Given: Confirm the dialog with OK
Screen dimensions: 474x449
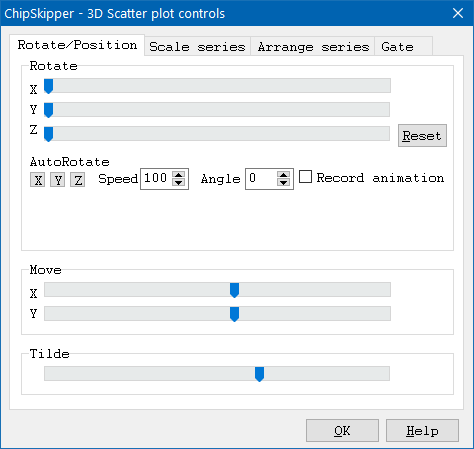Looking at the screenshot, I should tap(342, 431).
